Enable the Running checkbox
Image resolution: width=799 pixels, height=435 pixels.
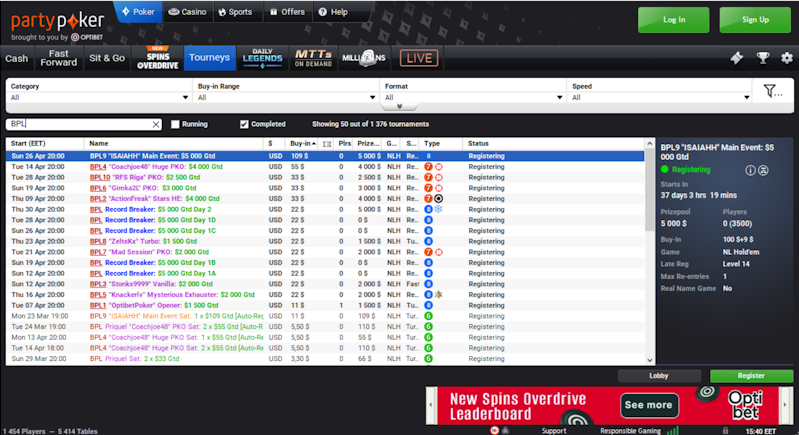[x=175, y=124]
